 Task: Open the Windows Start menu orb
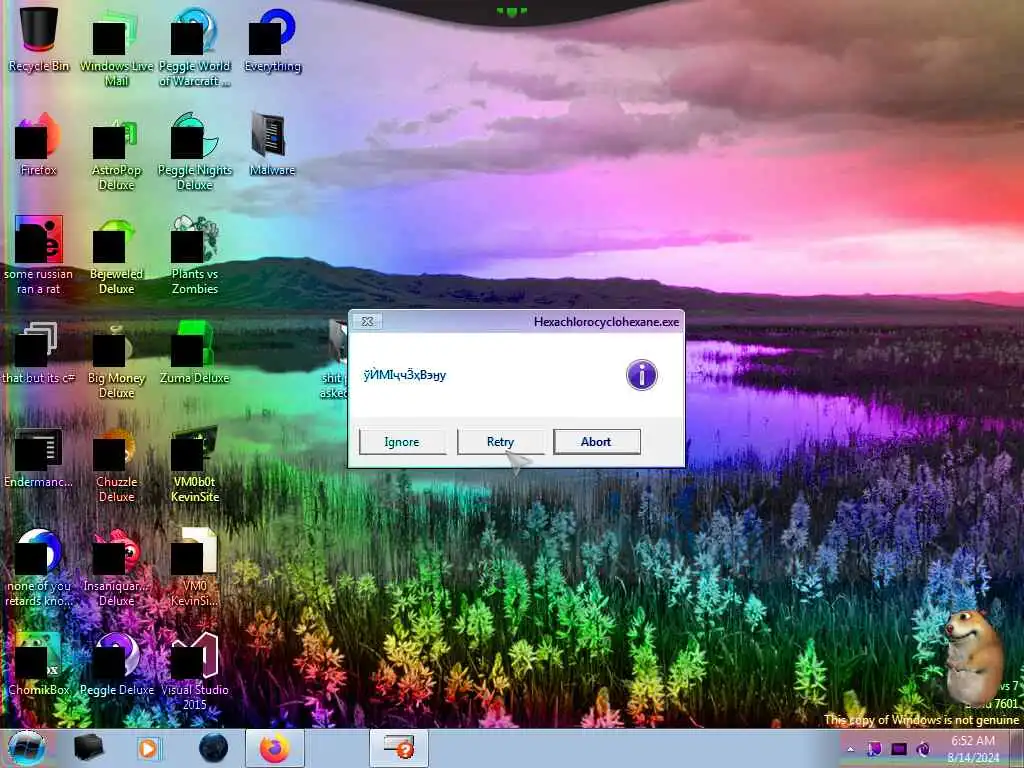click(x=27, y=748)
